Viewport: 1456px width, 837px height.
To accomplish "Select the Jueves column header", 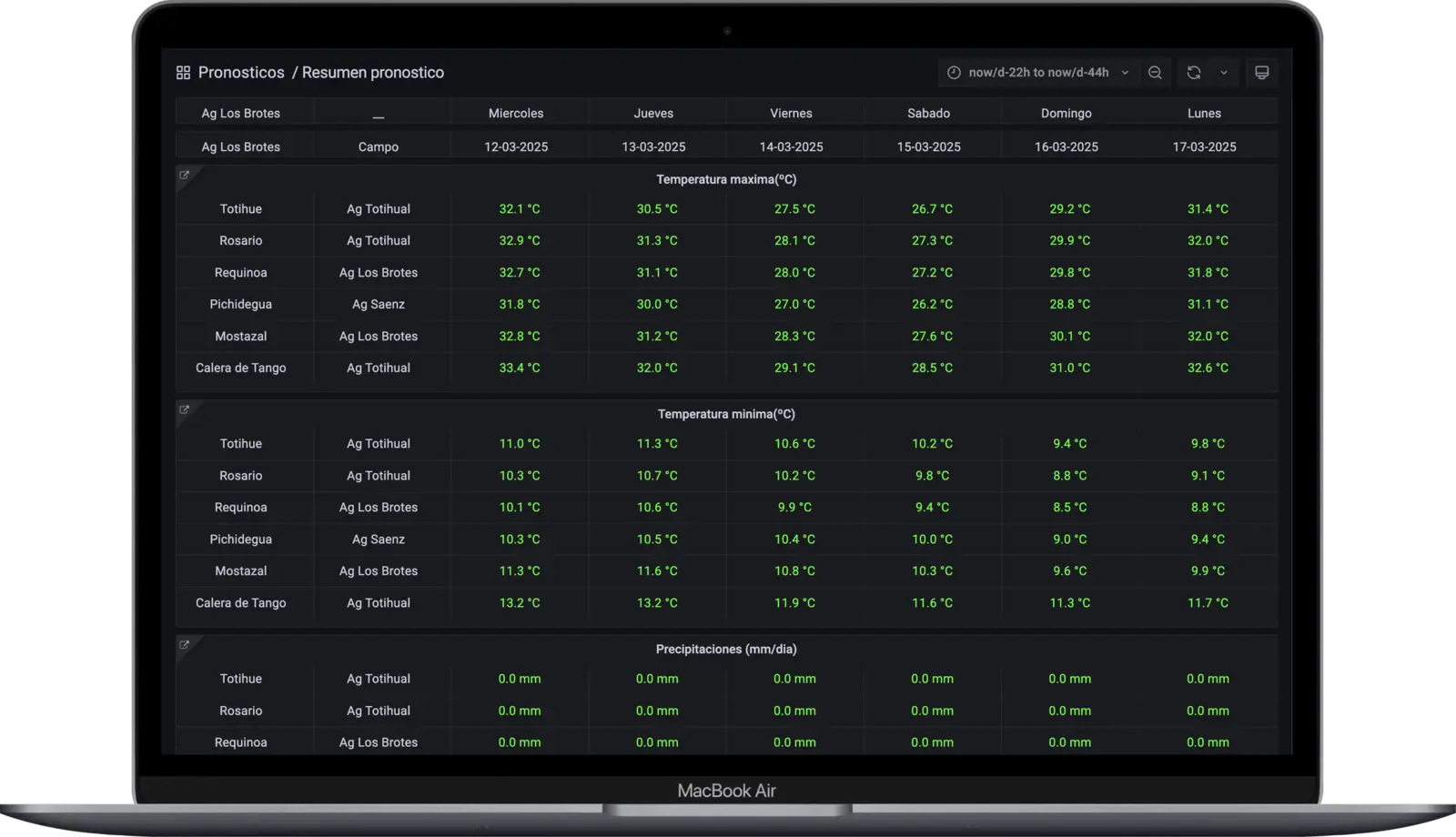I will tap(653, 114).
